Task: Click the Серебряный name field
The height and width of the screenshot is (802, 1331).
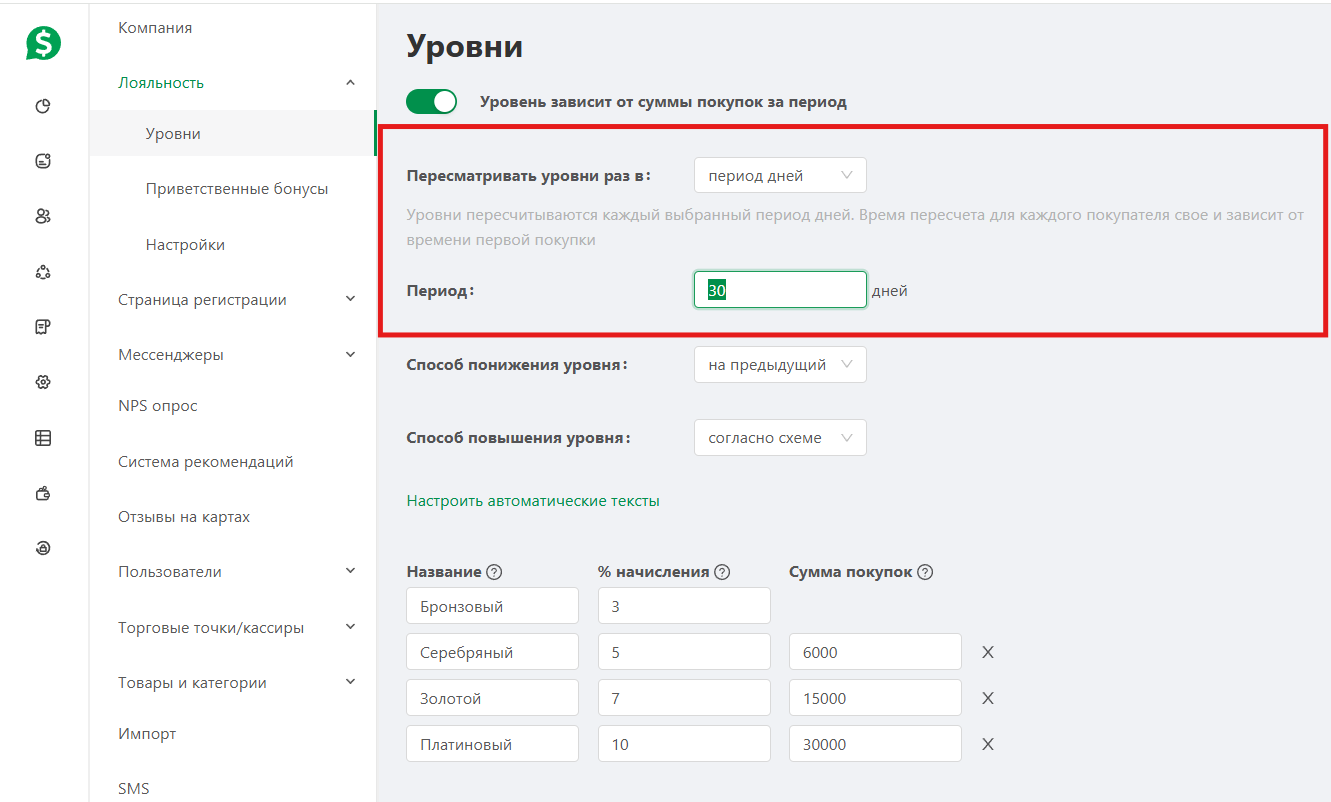Action: coord(492,652)
